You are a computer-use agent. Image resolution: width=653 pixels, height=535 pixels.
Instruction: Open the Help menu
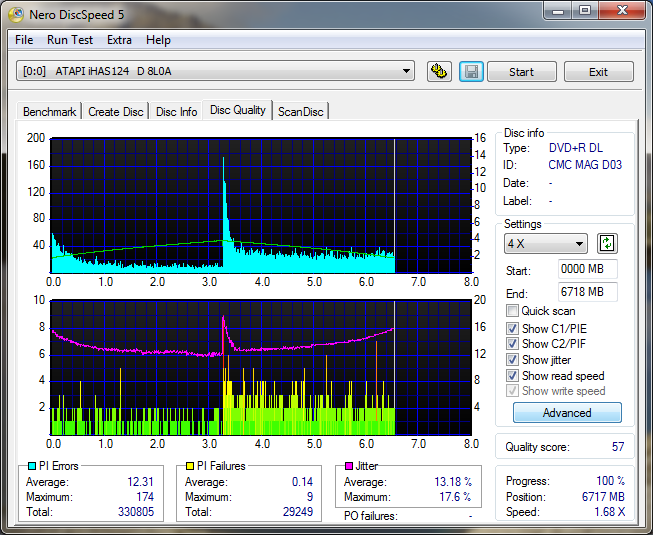(x=158, y=40)
